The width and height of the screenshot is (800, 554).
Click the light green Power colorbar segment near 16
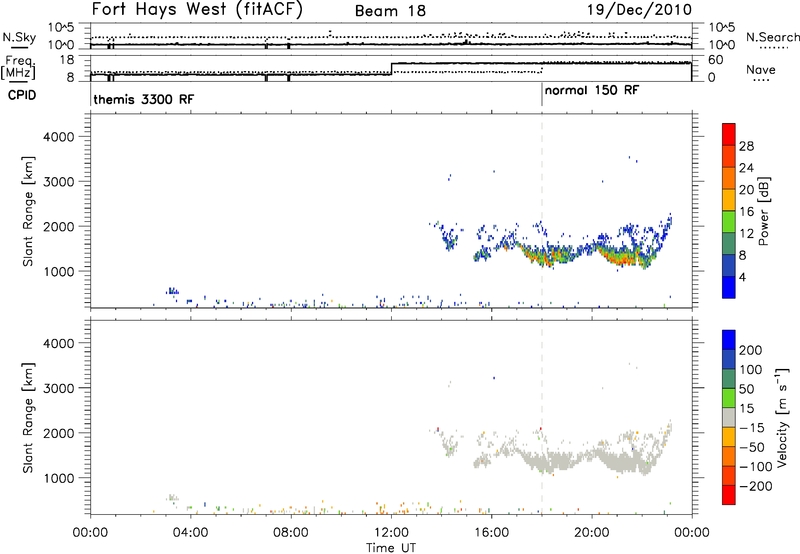click(729, 221)
